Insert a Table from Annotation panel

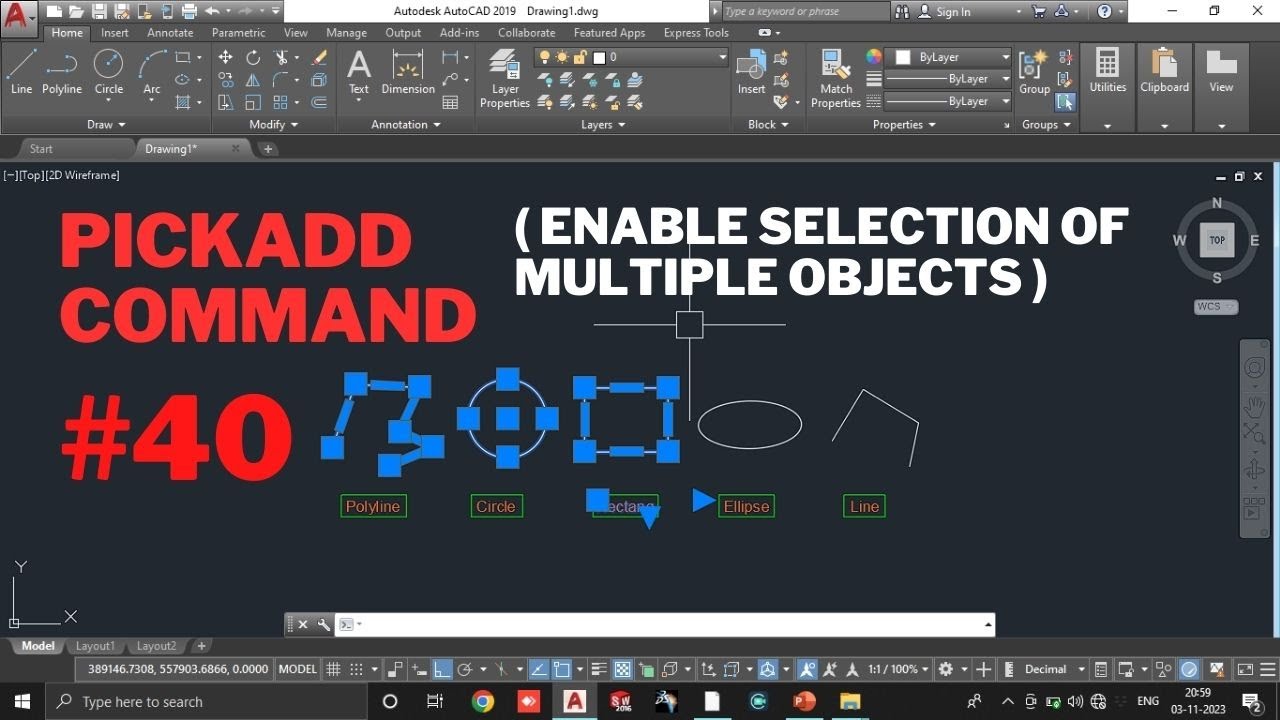(x=450, y=102)
